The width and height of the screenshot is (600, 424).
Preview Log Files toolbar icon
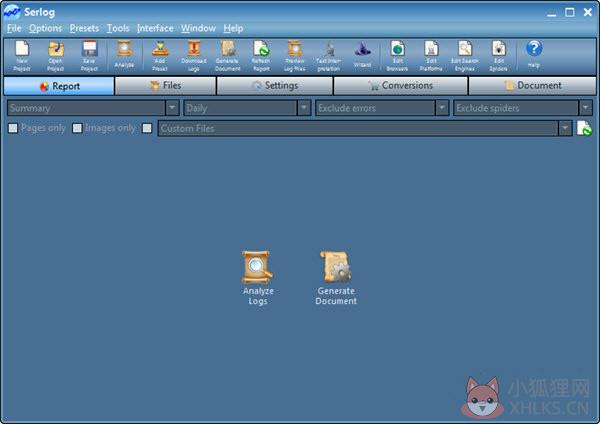[295, 56]
